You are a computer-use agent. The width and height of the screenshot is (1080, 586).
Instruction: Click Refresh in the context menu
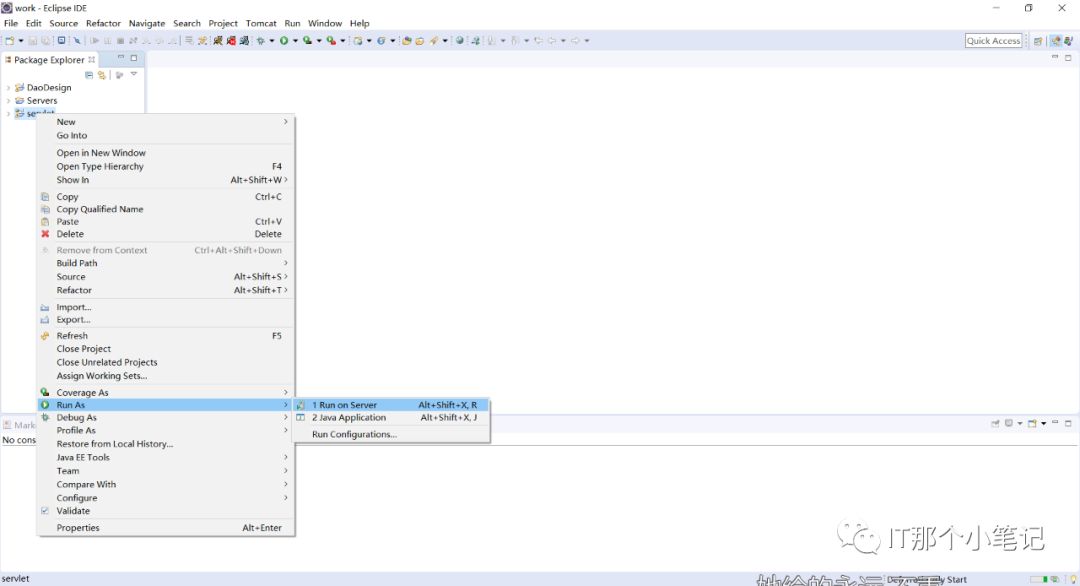pos(165,336)
